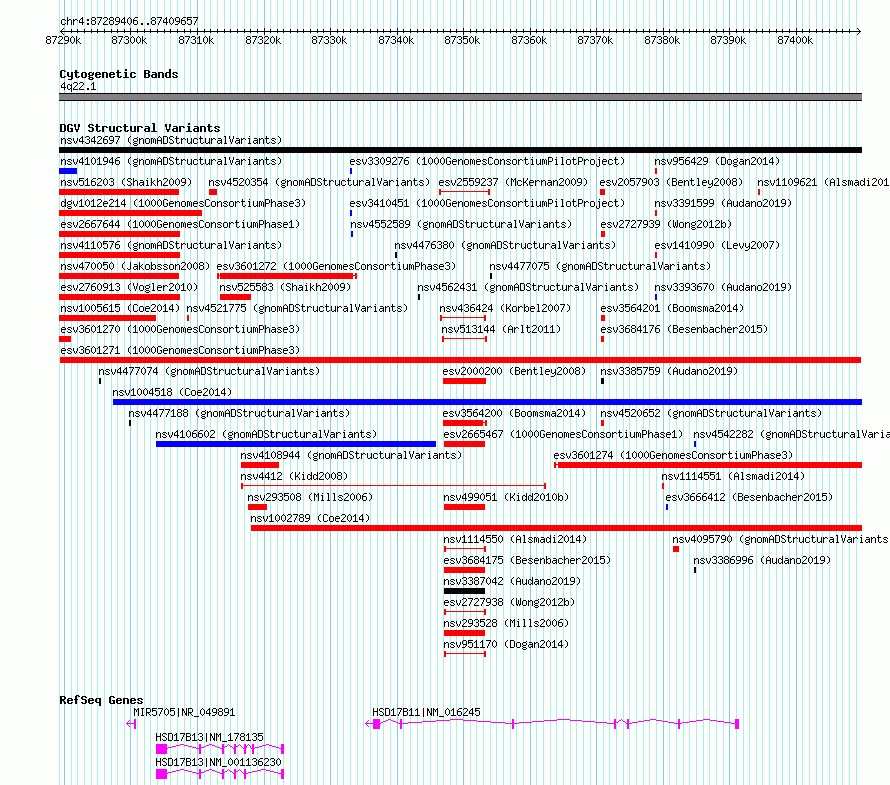Viewport: 890px width, 785px height.
Task: Click nsv4477075 gnomAD variant label
Action: click(x=600, y=266)
